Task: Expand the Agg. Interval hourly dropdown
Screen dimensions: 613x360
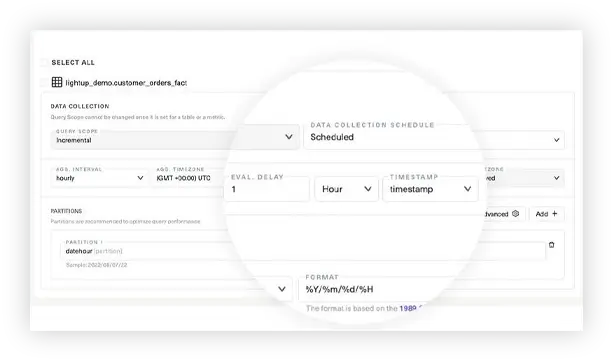Action: point(100,178)
